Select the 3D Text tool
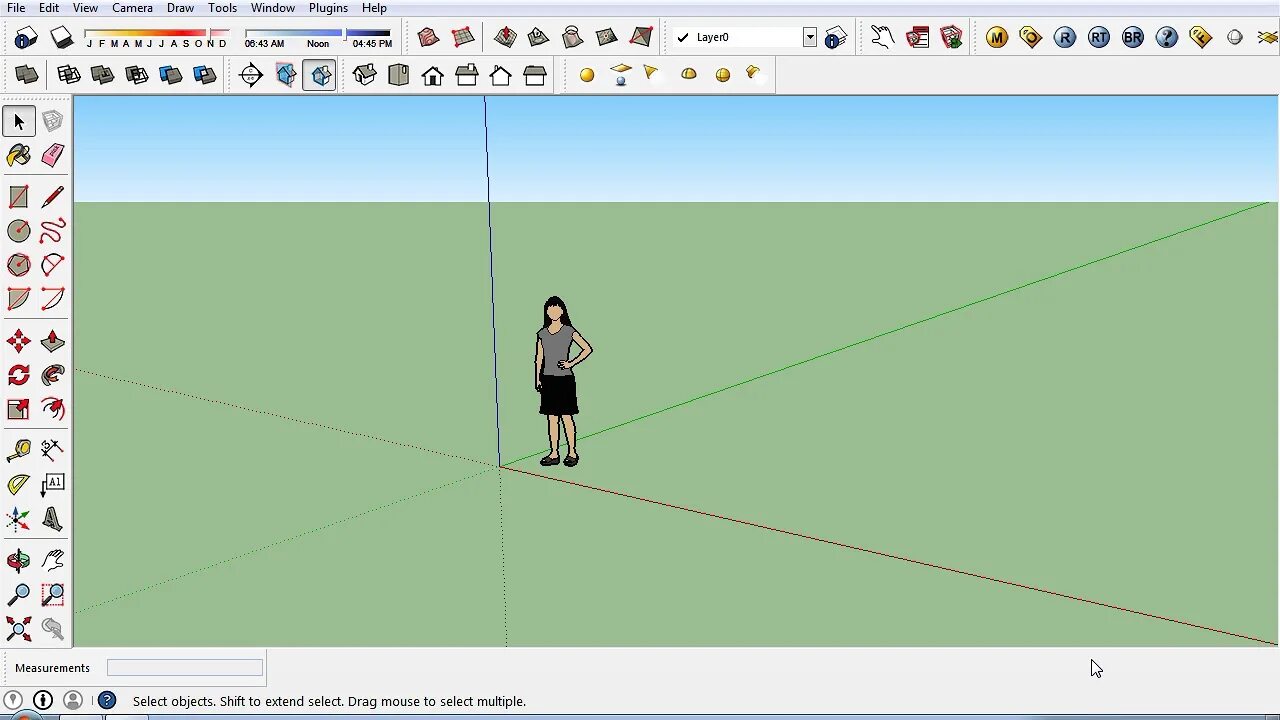The width and height of the screenshot is (1280, 720). point(53,519)
